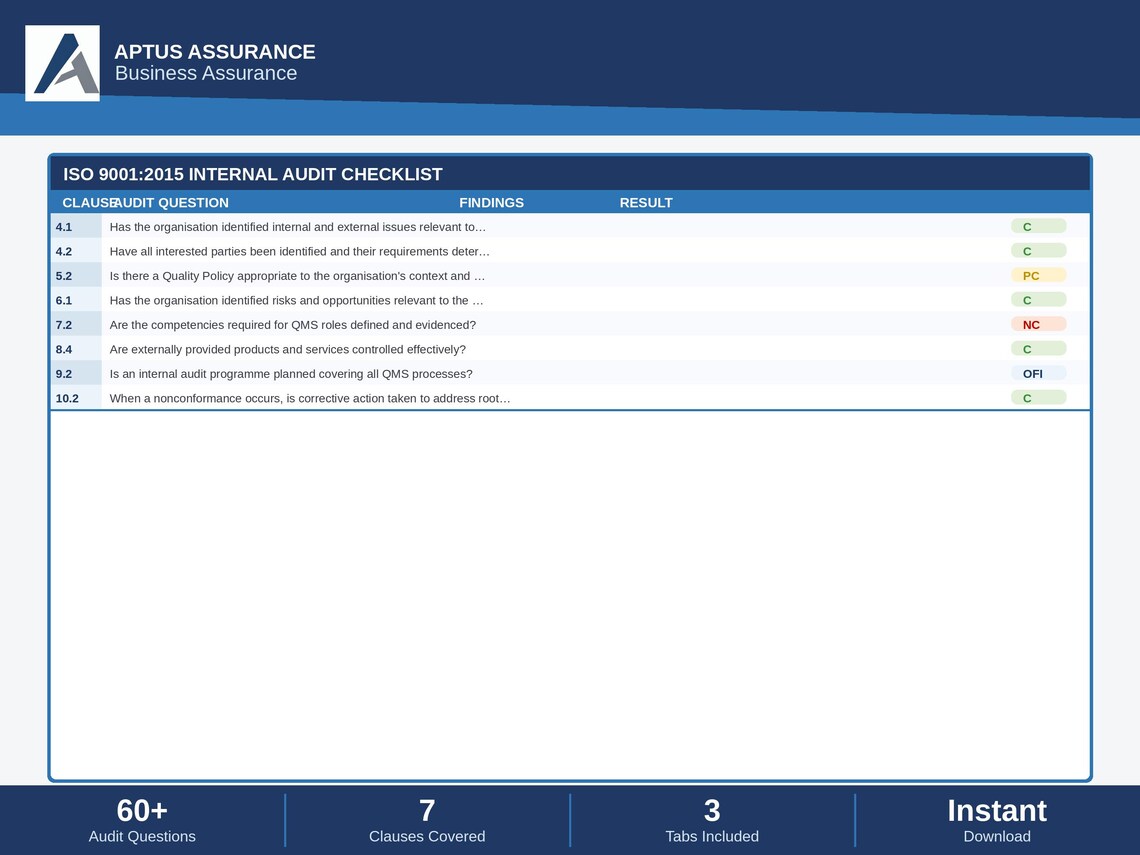Screen dimensions: 1140x855
Task: Click the AUDIT QUESTION column header
Action: coord(171,203)
